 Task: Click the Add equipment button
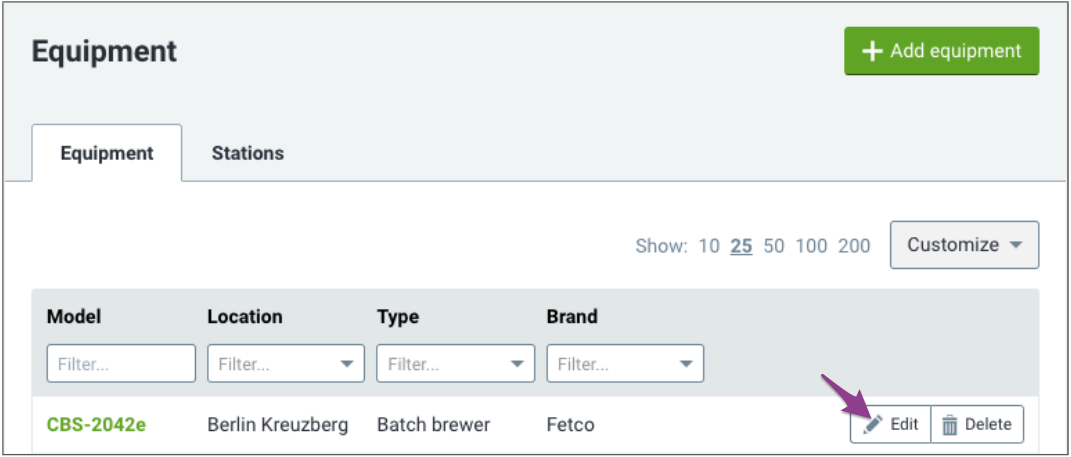click(942, 51)
